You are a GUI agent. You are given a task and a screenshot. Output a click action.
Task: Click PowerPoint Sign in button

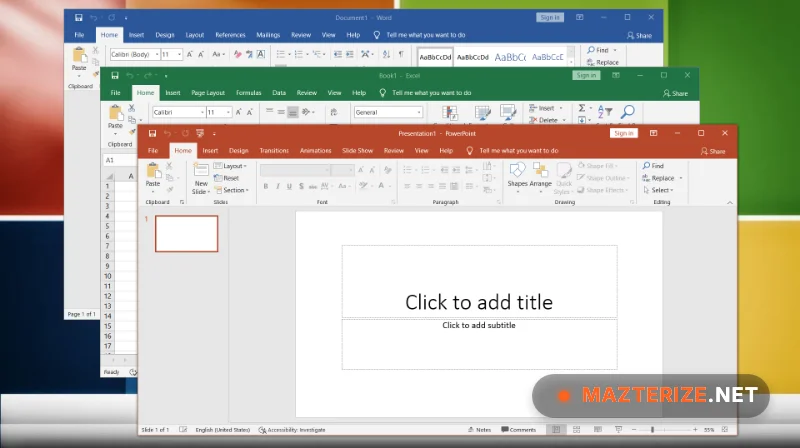623,133
